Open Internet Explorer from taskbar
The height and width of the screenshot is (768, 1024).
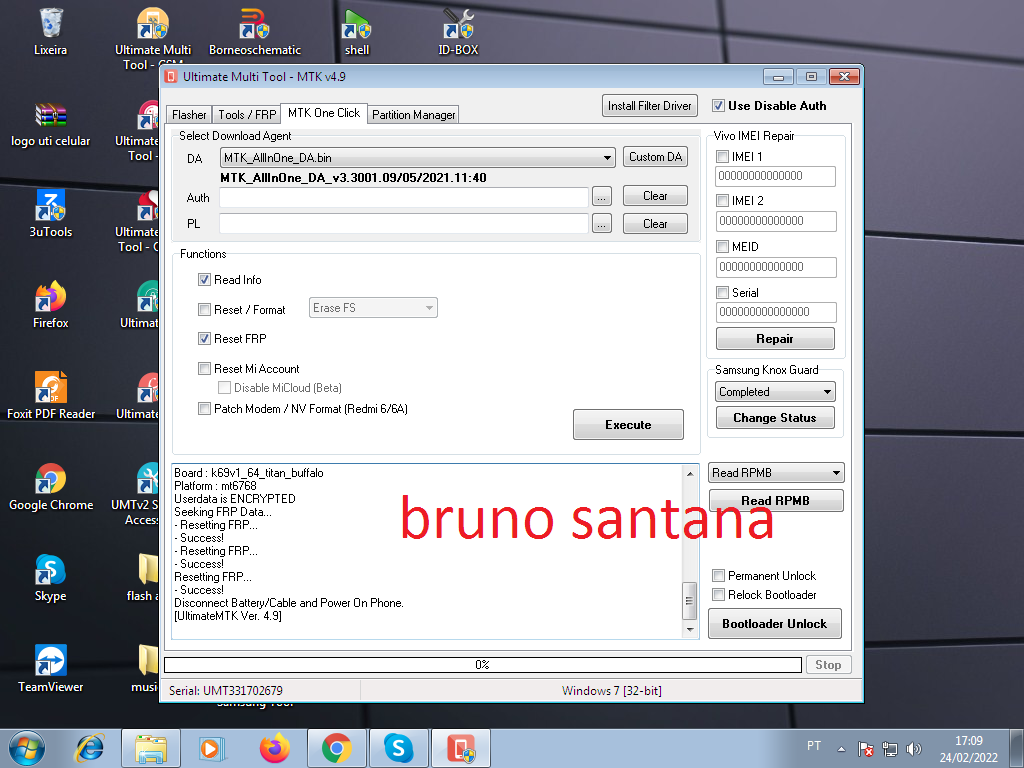coord(89,748)
